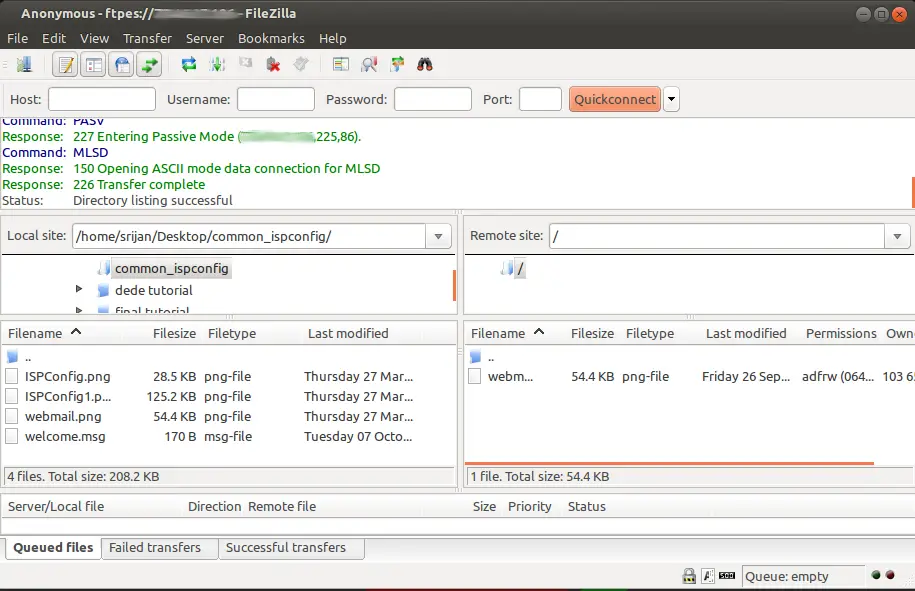Focus the Host input field
The width and height of the screenshot is (915, 591).
[x=102, y=99]
